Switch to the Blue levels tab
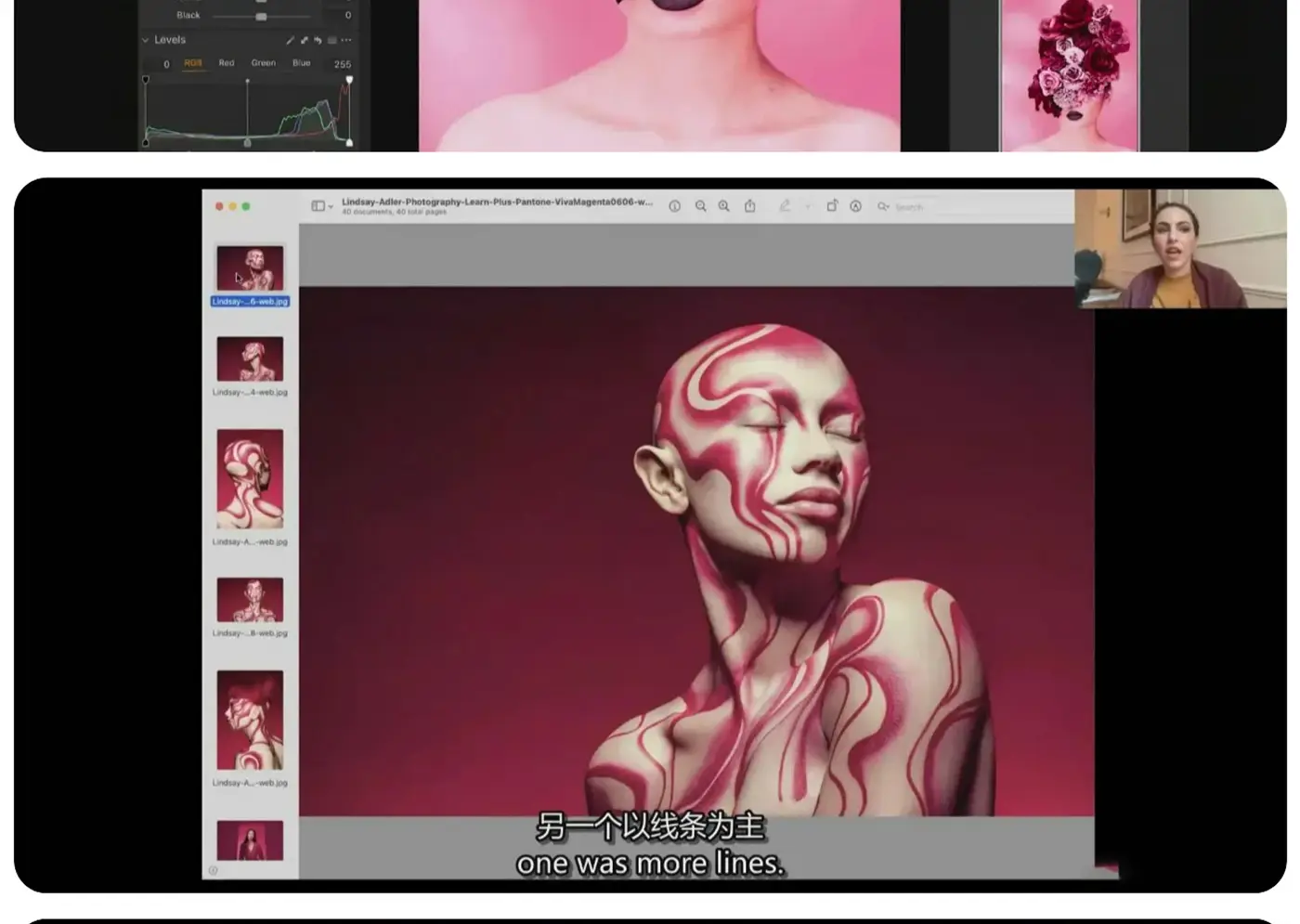 pyautogui.click(x=302, y=63)
